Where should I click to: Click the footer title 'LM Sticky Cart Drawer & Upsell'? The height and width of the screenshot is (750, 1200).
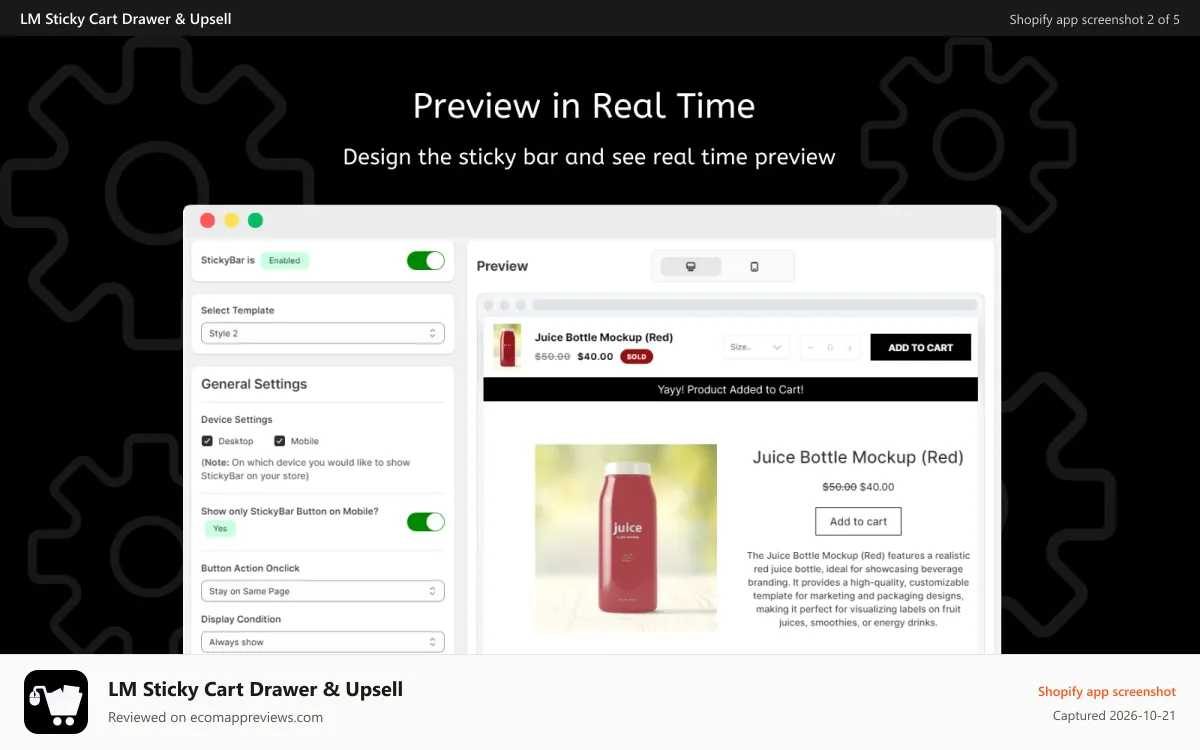[256, 689]
